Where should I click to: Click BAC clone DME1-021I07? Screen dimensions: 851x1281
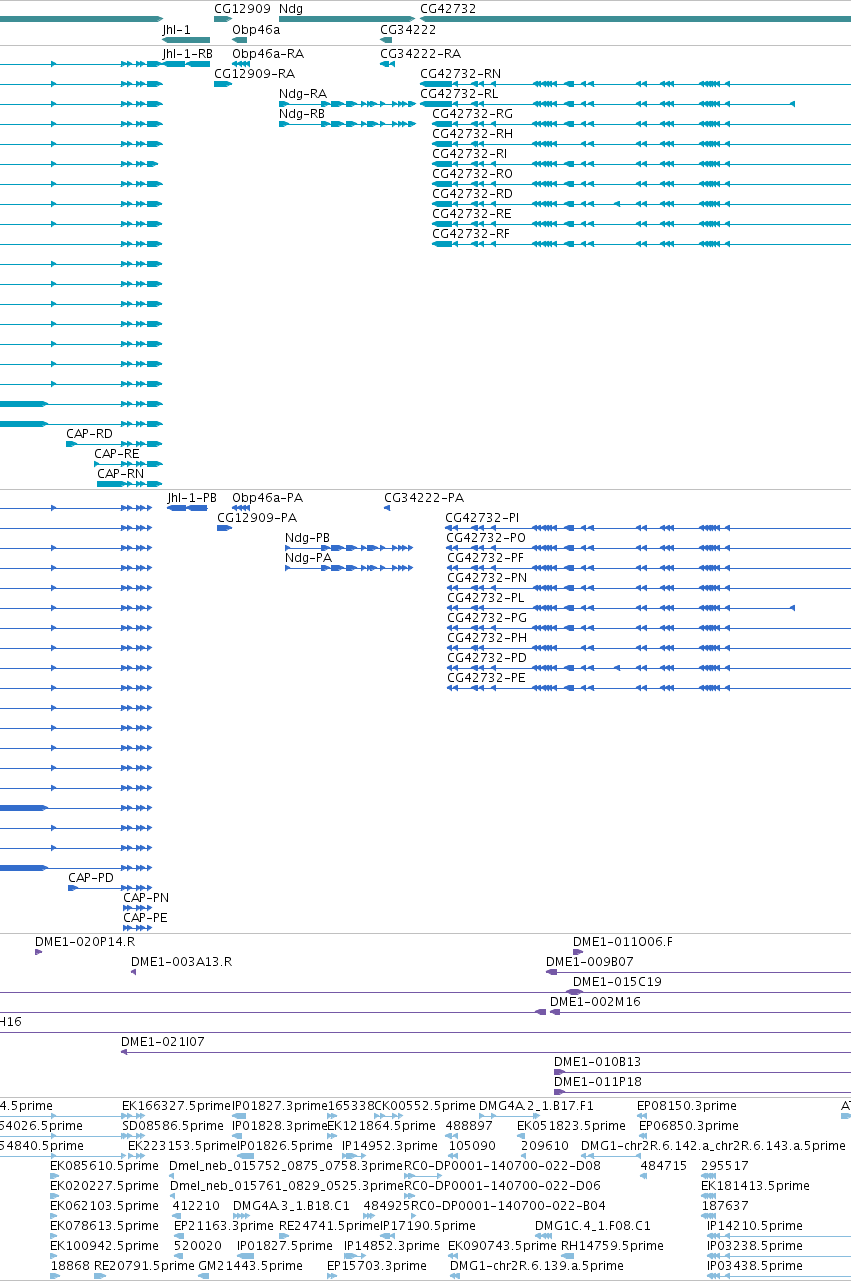[x=162, y=1042]
